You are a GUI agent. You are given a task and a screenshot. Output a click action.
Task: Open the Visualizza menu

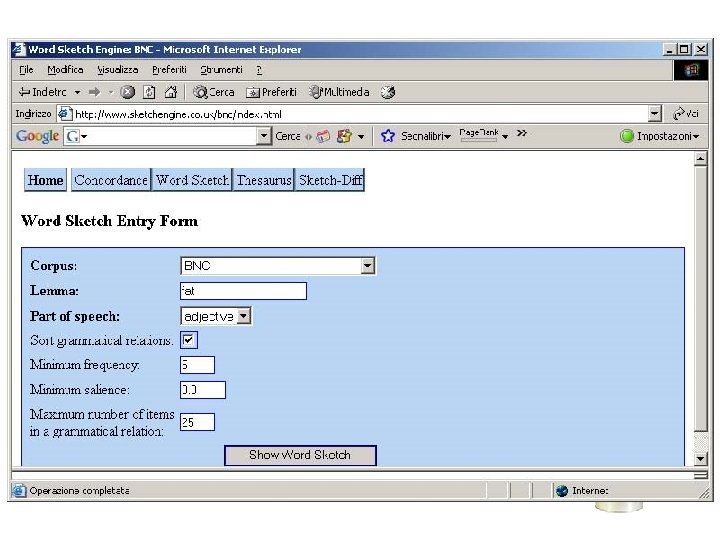click(x=118, y=70)
